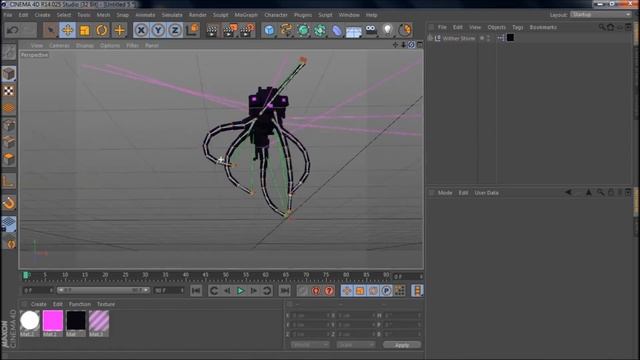640x360 pixels.
Task: Click the black texture tag on Wither Storm
Action: pos(510,38)
